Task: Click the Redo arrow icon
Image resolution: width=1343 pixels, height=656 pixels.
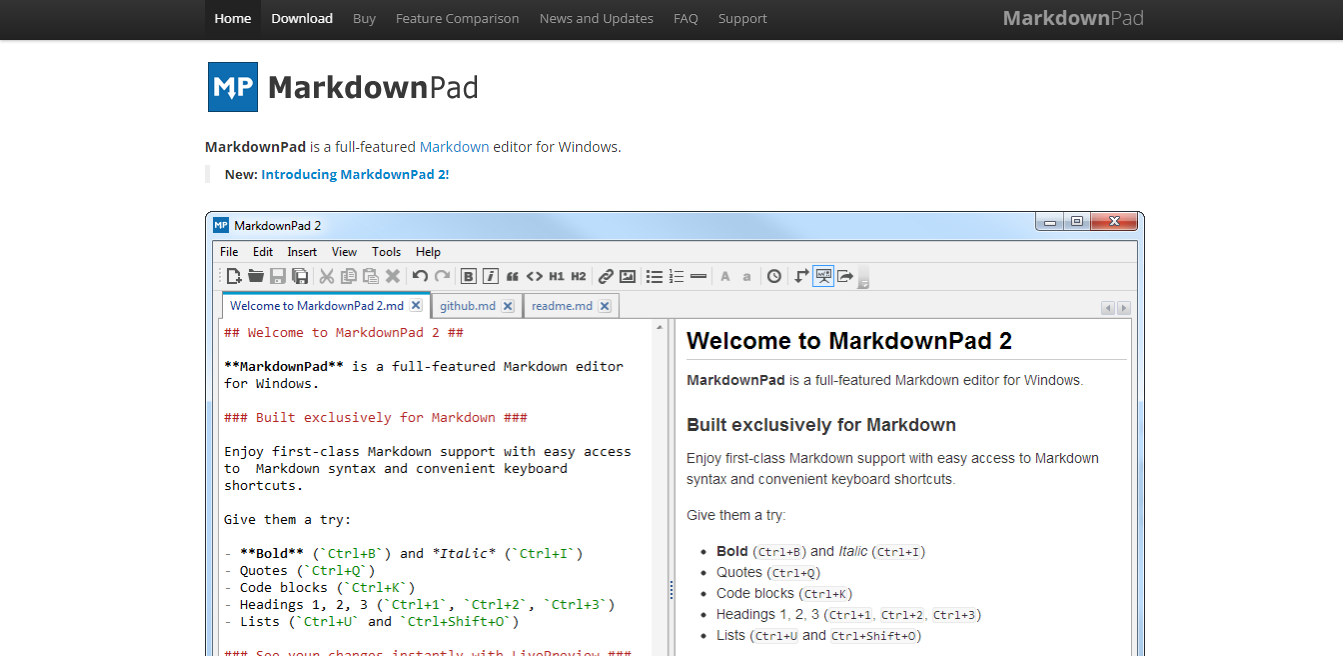Action: pyautogui.click(x=442, y=276)
